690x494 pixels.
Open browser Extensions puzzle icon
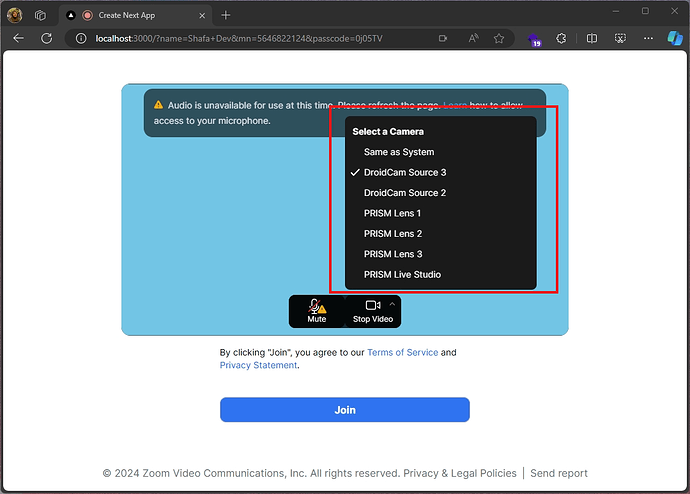pyautogui.click(x=561, y=39)
